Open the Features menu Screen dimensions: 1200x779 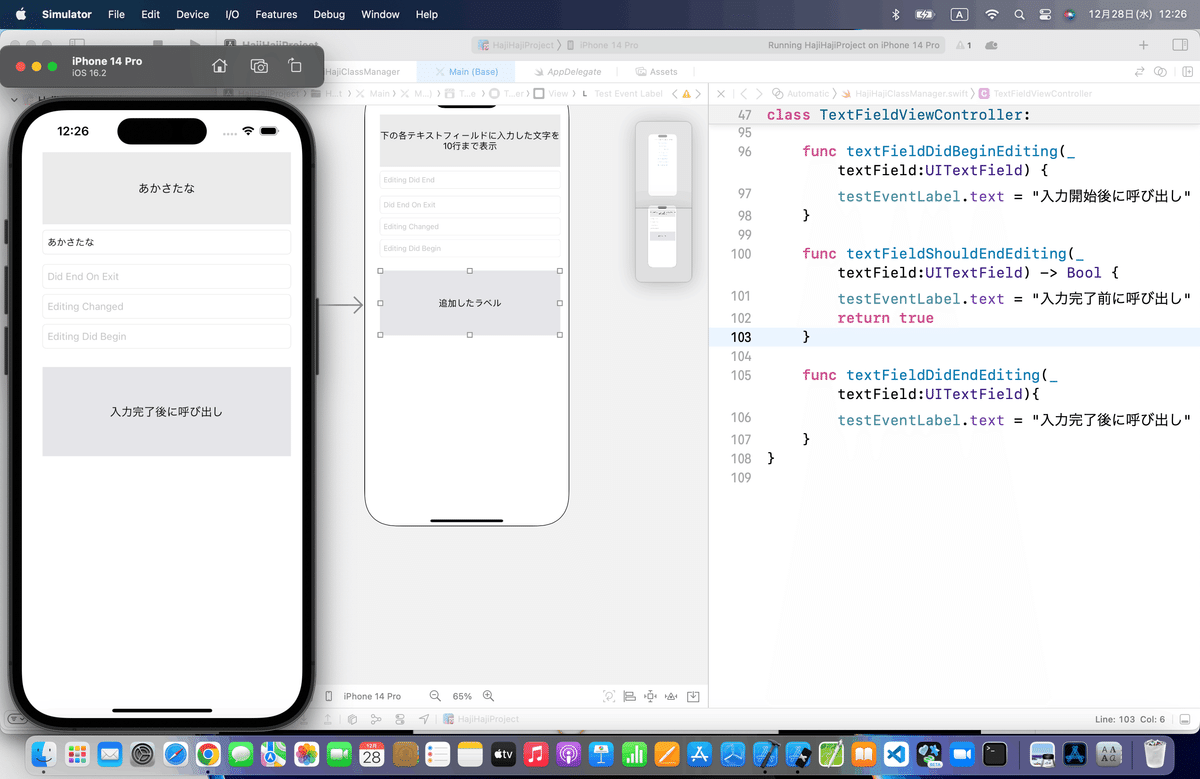point(276,15)
